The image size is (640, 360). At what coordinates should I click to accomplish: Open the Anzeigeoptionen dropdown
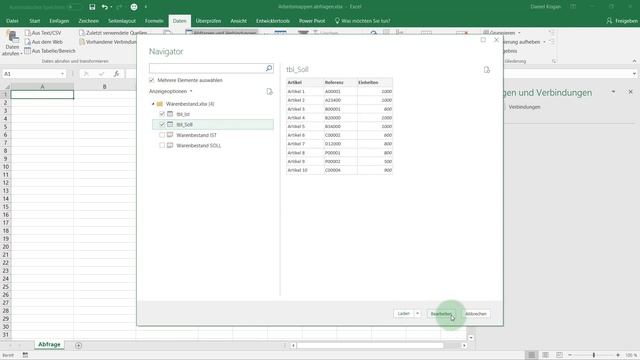(171, 91)
